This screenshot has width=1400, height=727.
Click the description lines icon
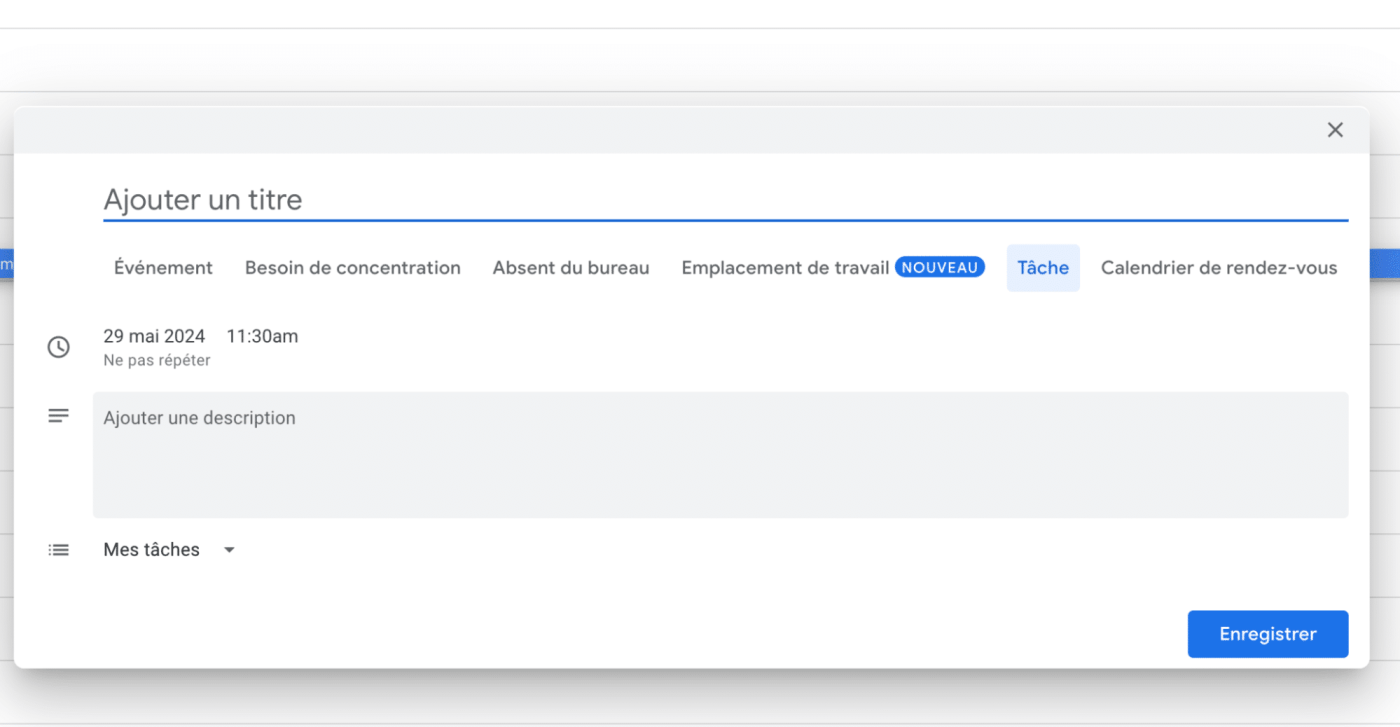pos(59,416)
